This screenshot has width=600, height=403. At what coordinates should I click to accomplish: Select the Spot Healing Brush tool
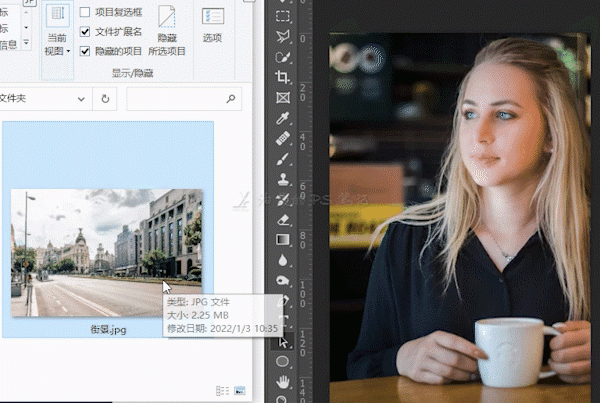(283, 139)
